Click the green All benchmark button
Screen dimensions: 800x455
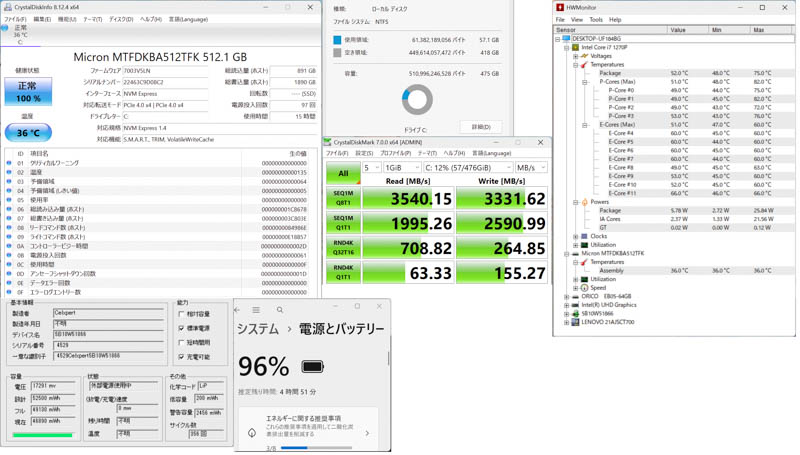point(343,173)
